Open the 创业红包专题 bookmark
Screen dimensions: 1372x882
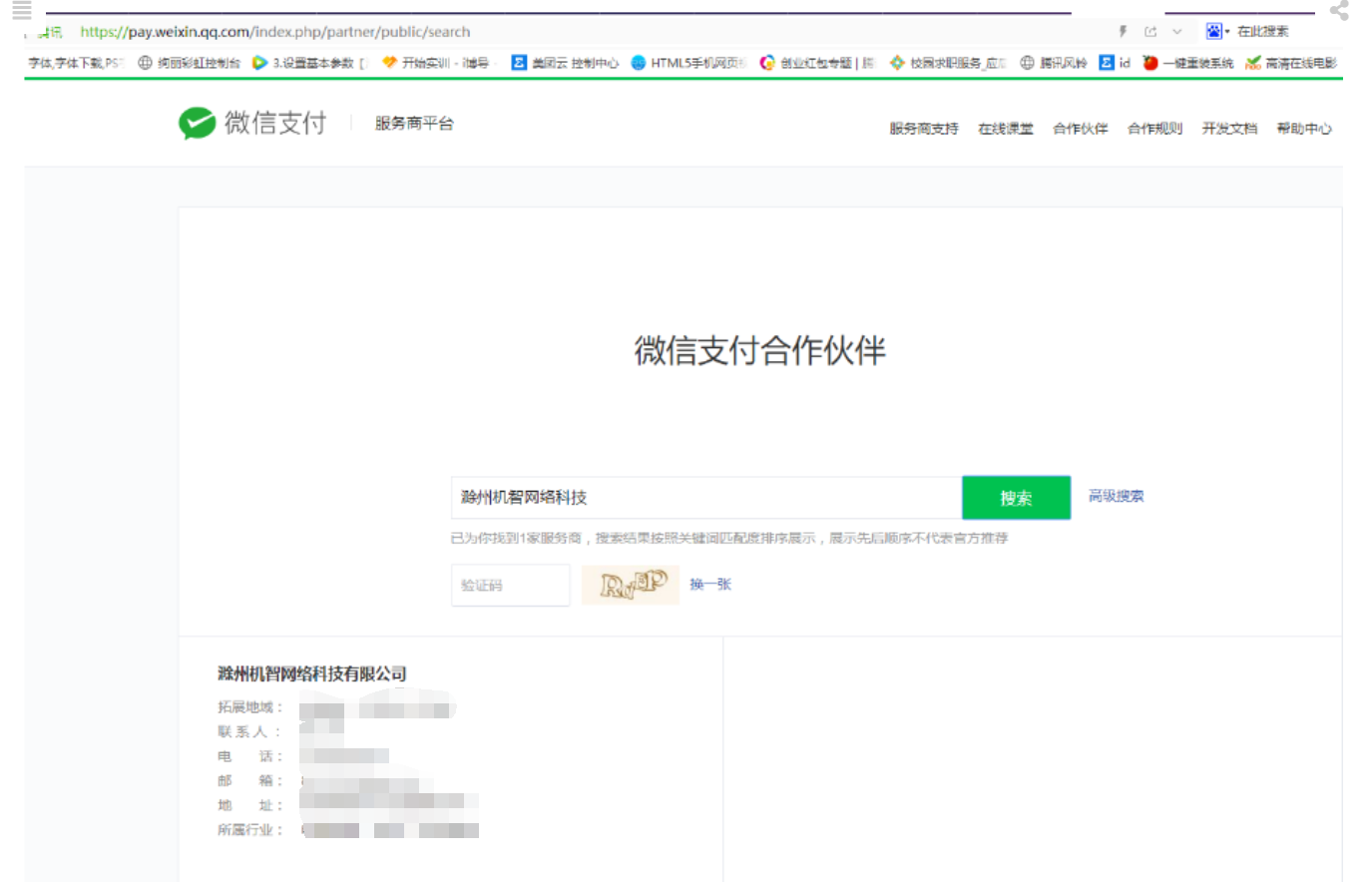coord(817,63)
